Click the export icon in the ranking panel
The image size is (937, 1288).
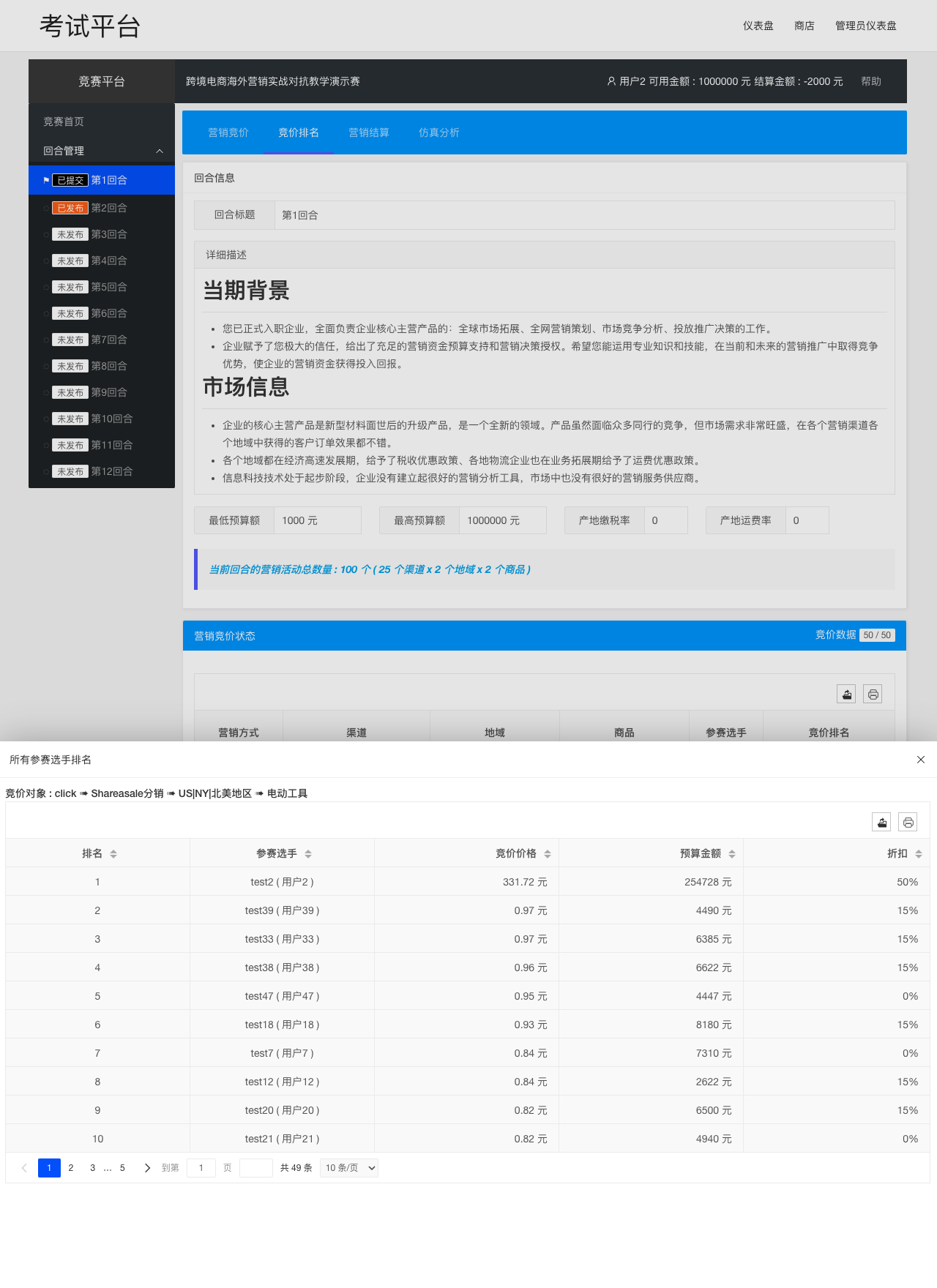(x=882, y=823)
